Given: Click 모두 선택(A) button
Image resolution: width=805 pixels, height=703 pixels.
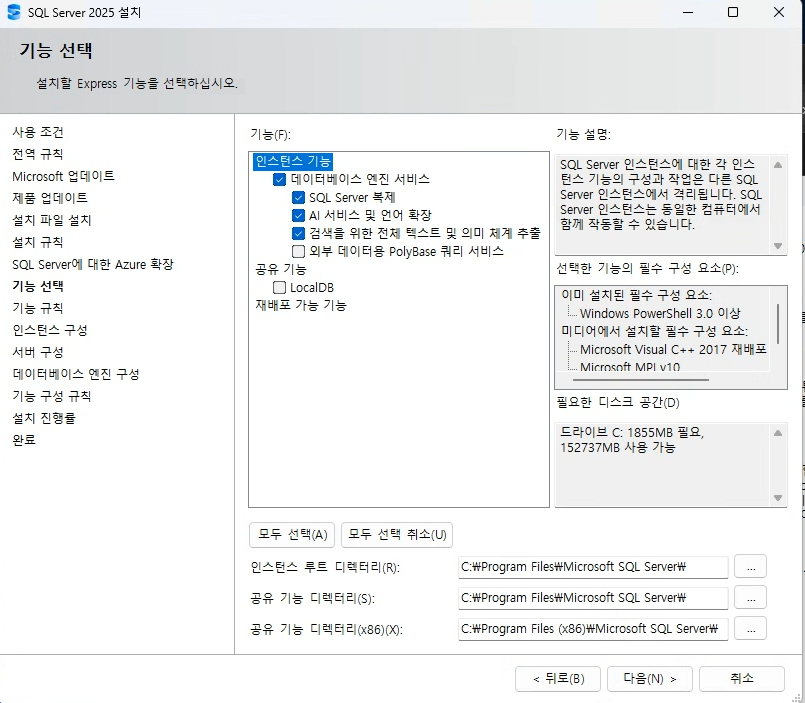Looking at the screenshot, I should pyautogui.click(x=292, y=535).
